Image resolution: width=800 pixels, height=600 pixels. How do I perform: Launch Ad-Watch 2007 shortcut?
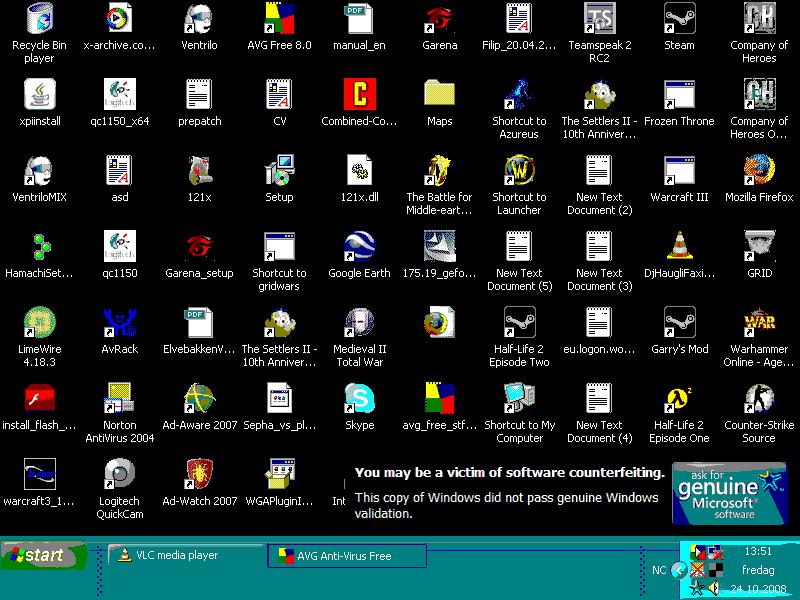coord(199,474)
